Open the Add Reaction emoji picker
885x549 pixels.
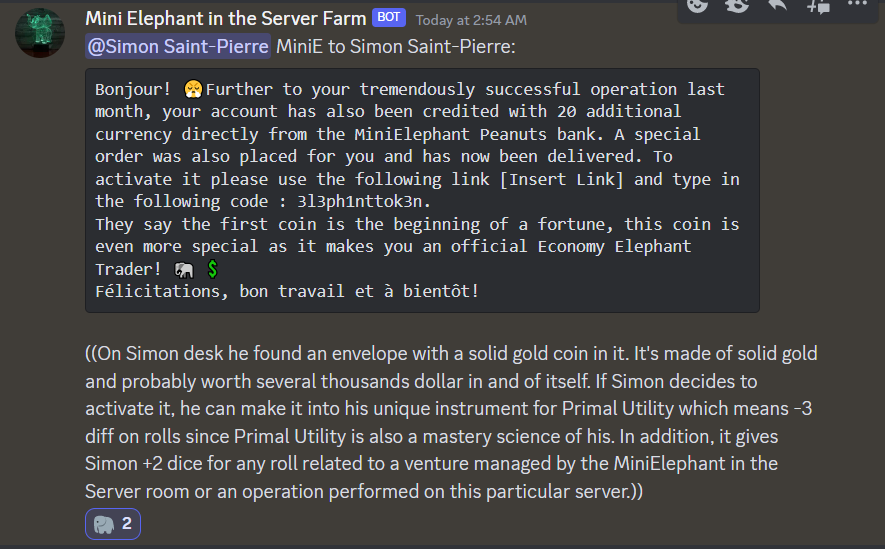pos(698,5)
